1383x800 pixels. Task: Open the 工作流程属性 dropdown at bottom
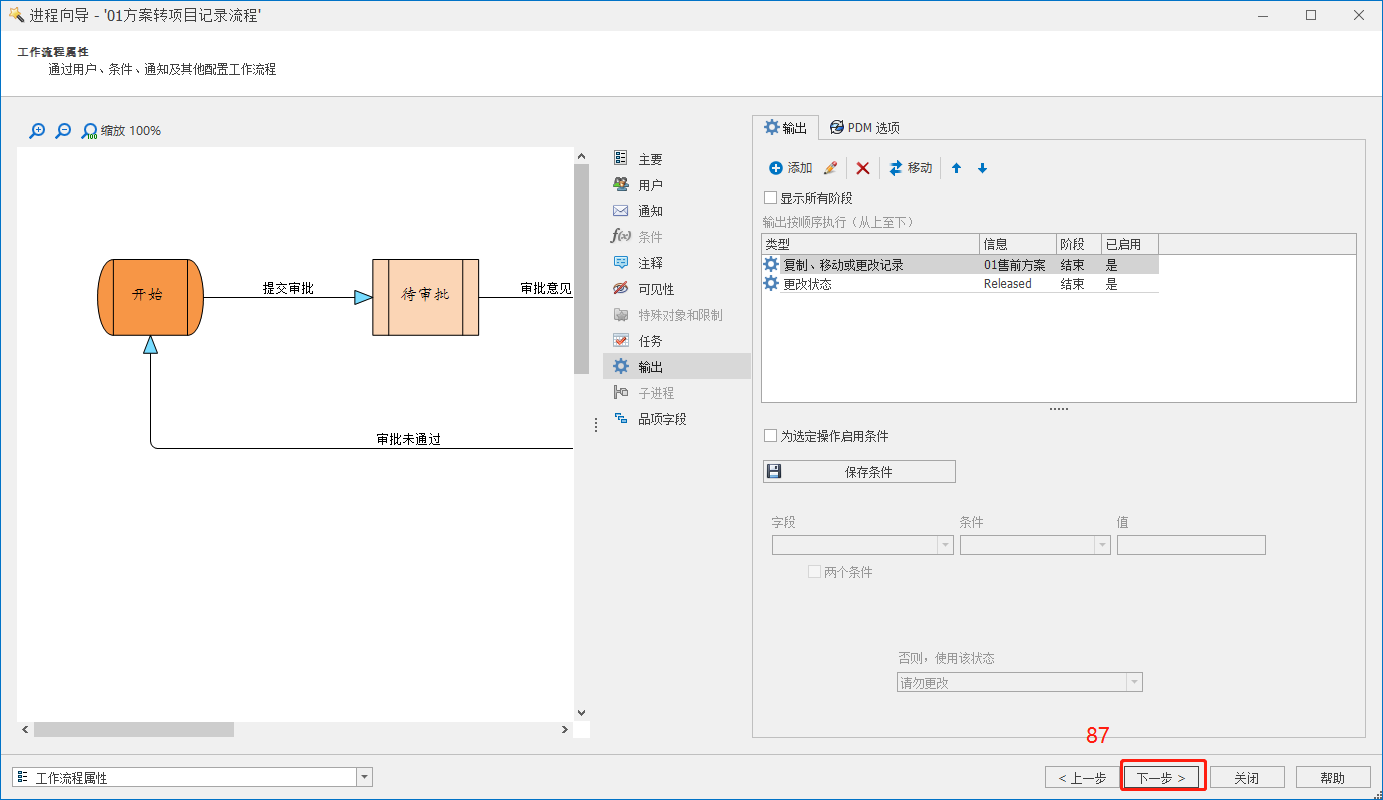point(365,777)
